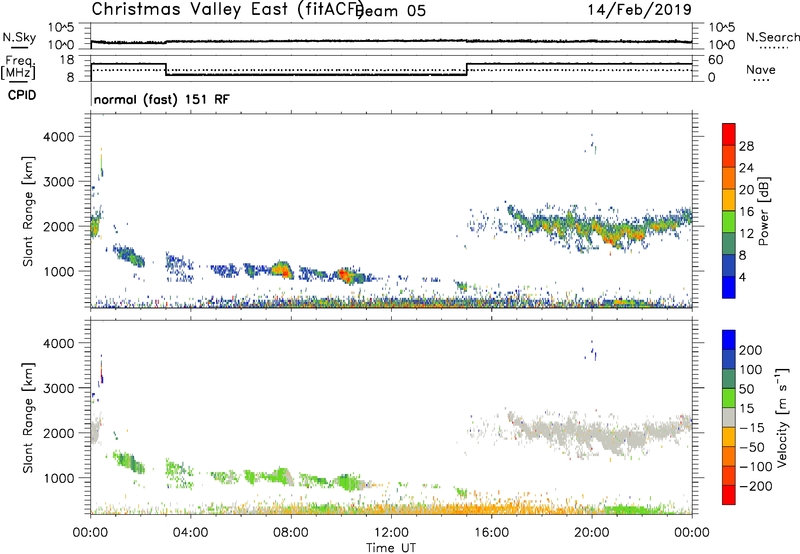Click the '1000' tick in velocity panel
The image size is (800, 554).
58,478
